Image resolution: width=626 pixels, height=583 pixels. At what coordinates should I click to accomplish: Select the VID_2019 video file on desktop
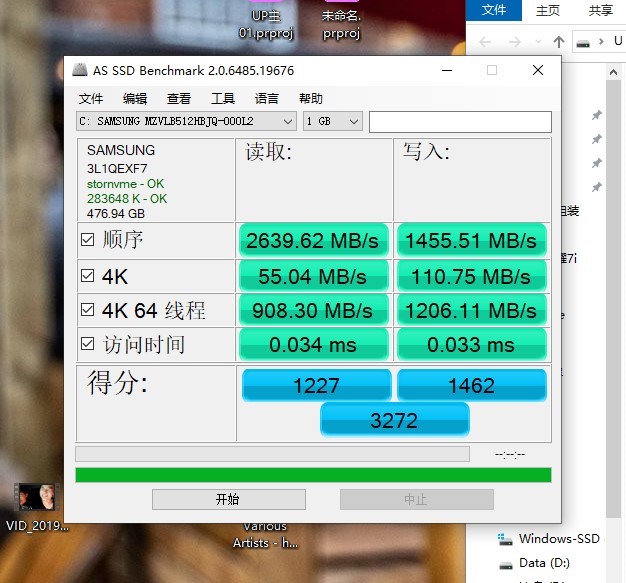pyautogui.click(x=37, y=507)
